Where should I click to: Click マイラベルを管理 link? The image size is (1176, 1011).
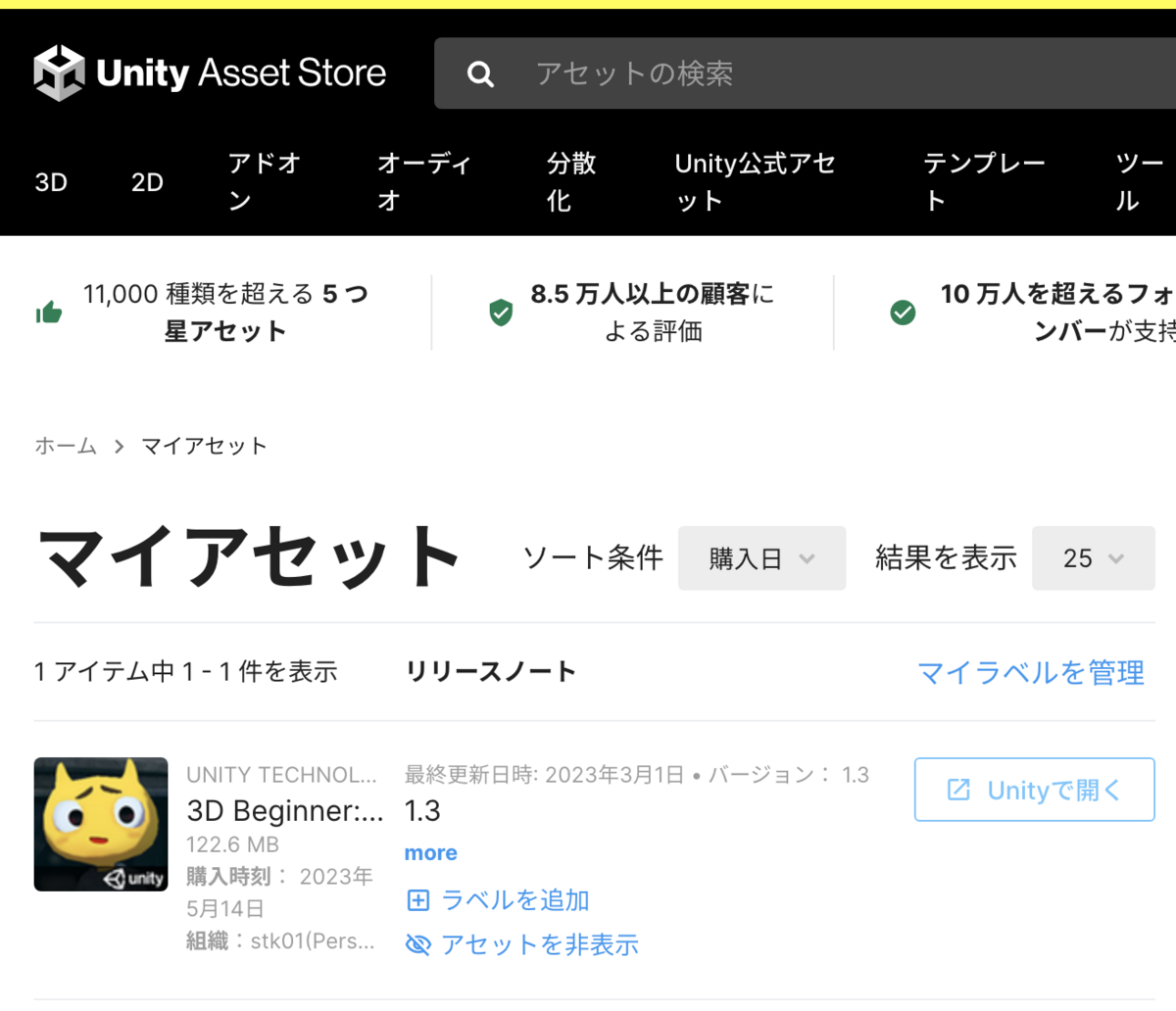pos(1031,673)
